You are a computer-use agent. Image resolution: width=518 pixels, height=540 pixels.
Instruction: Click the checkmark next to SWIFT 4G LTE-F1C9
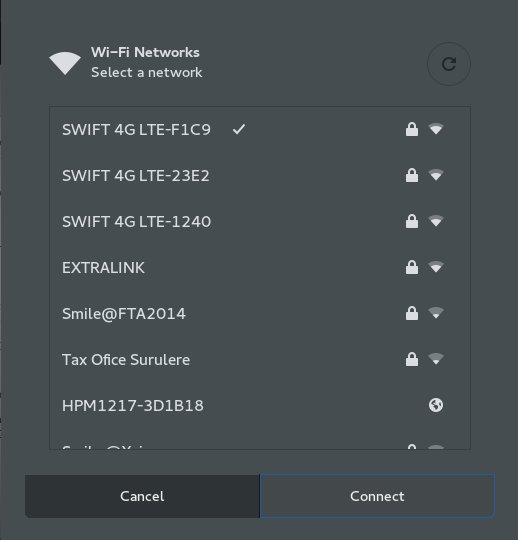239,129
